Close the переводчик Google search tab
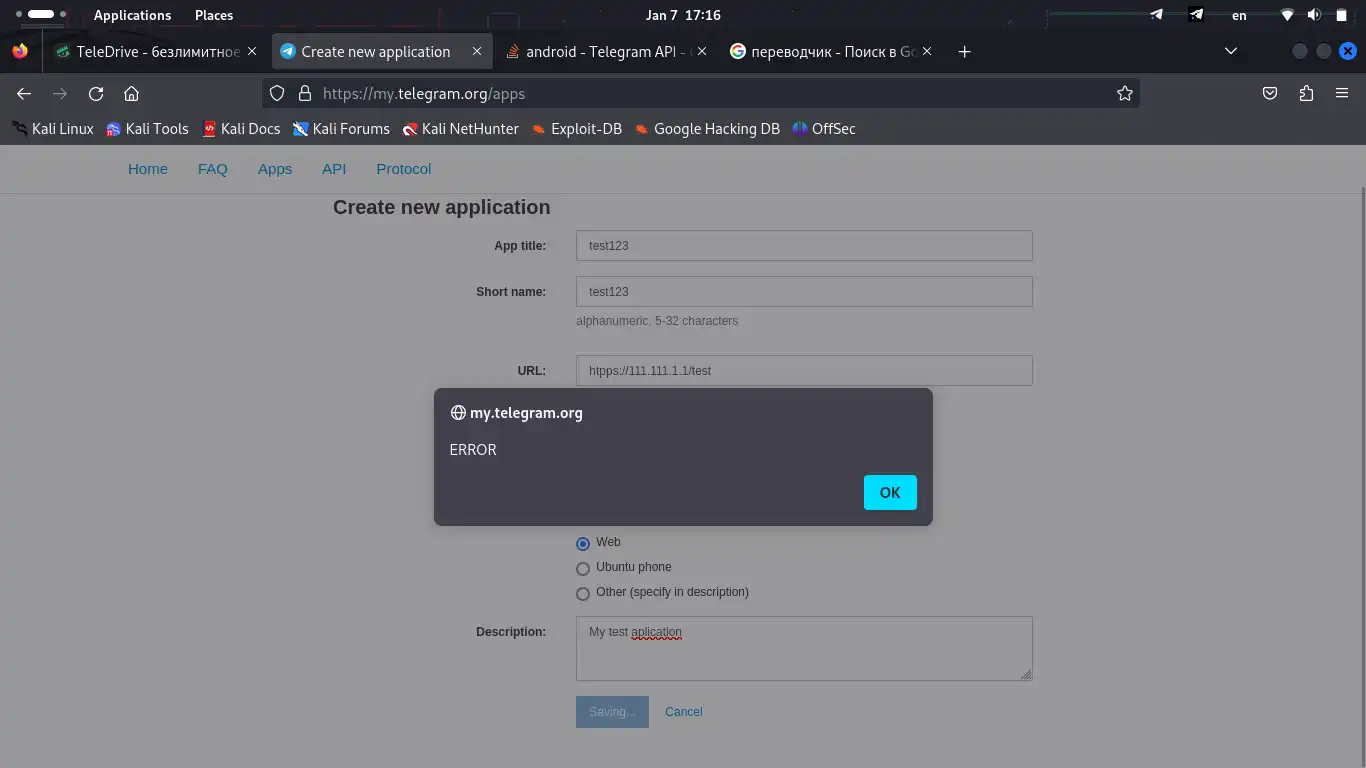The image size is (1366, 768). tap(927, 51)
